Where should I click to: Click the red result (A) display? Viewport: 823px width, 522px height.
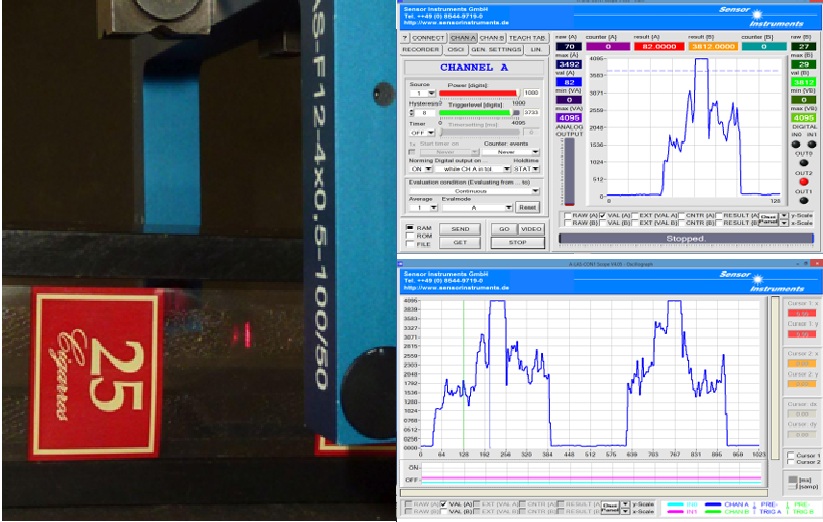[x=659, y=47]
